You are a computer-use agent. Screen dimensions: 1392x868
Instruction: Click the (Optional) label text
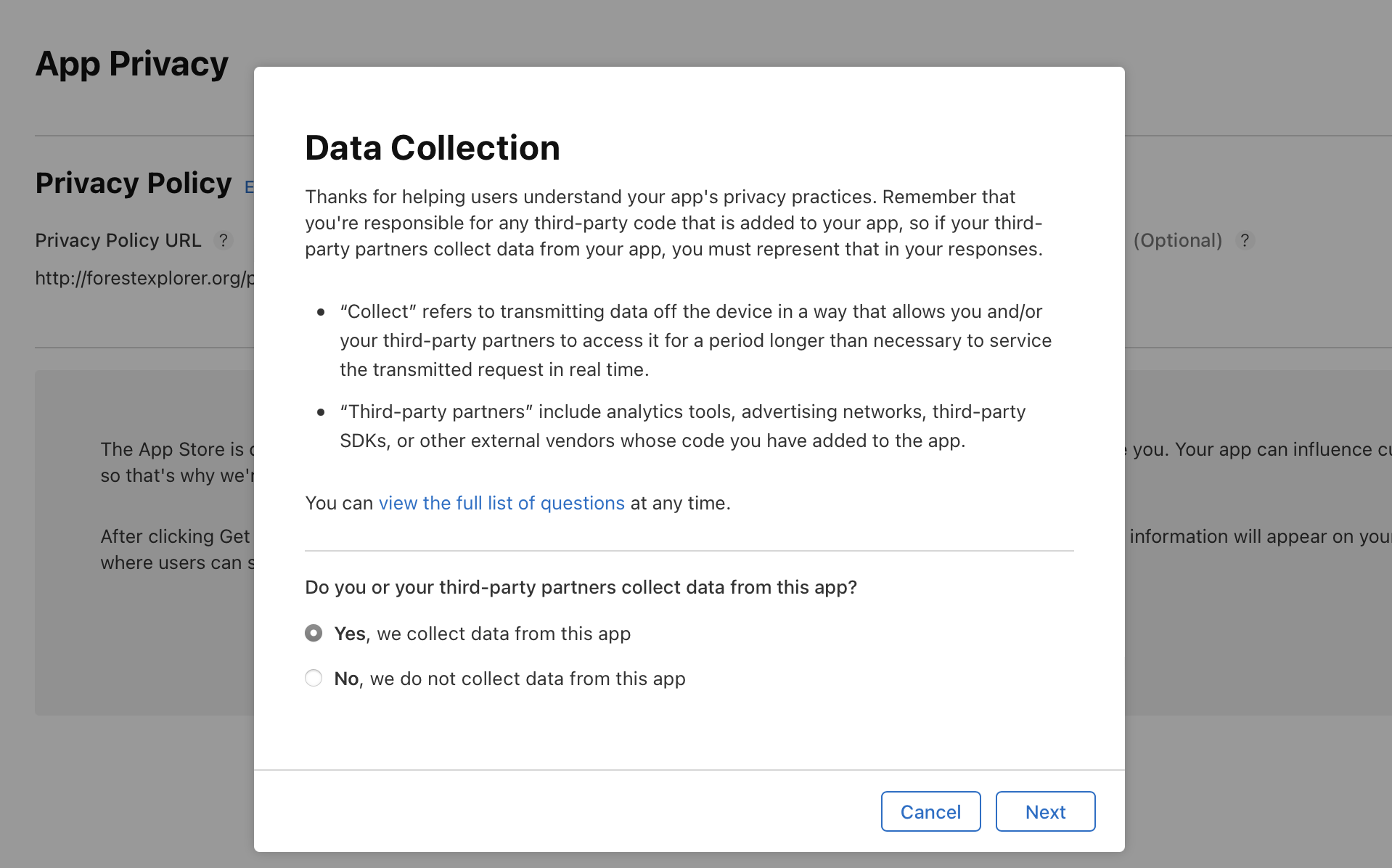1177,240
